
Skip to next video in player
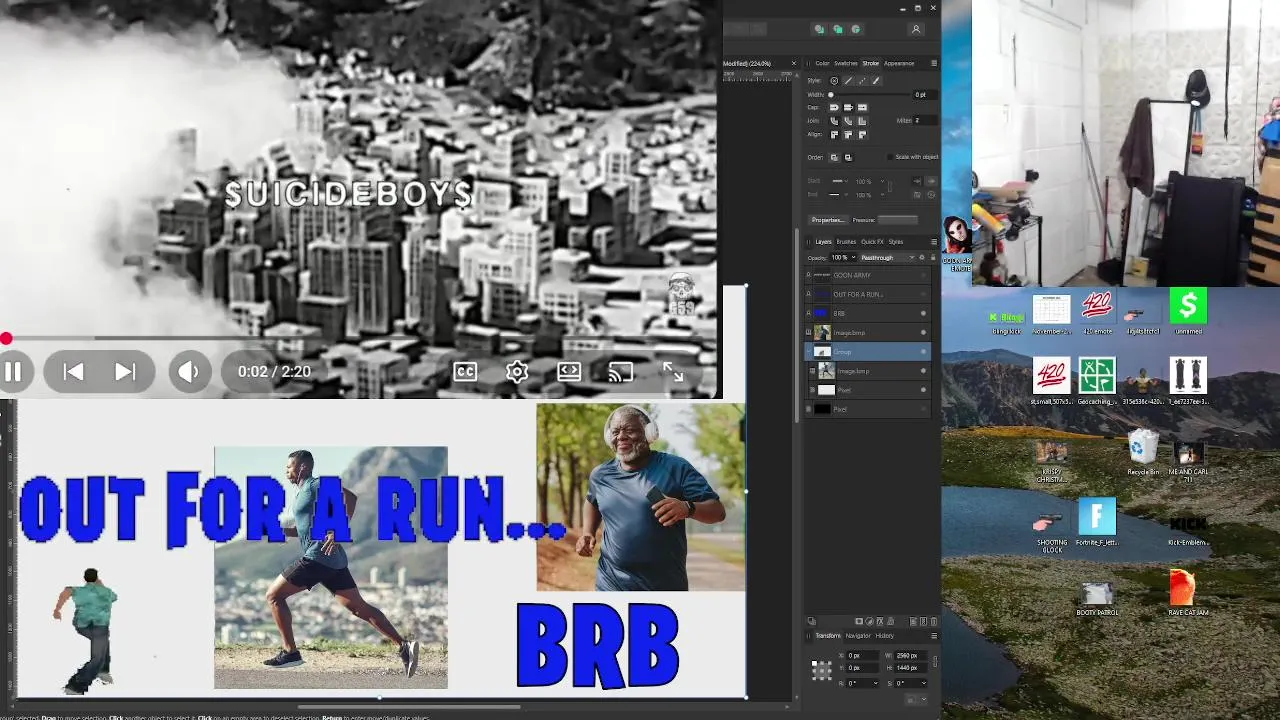[125, 371]
